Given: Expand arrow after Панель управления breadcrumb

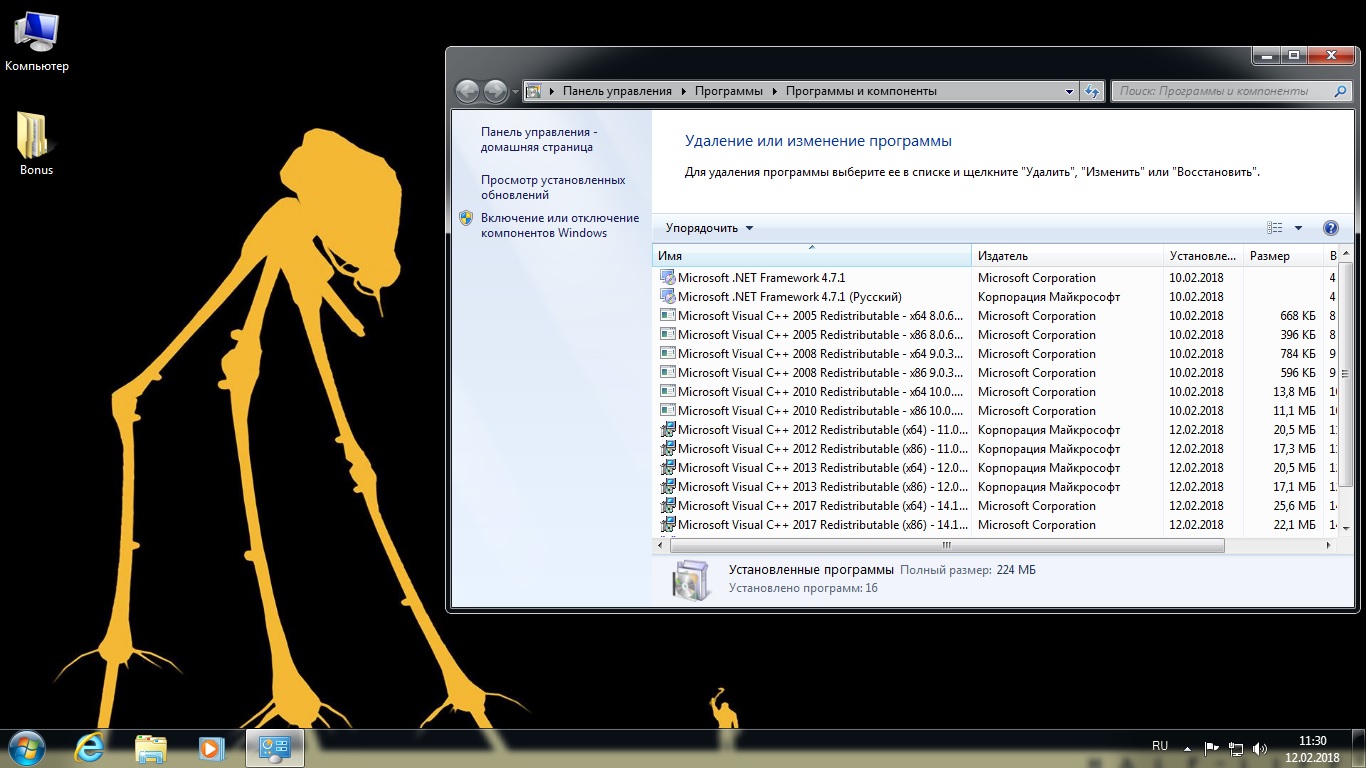Looking at the screenshot, I should tap(684, 91).
